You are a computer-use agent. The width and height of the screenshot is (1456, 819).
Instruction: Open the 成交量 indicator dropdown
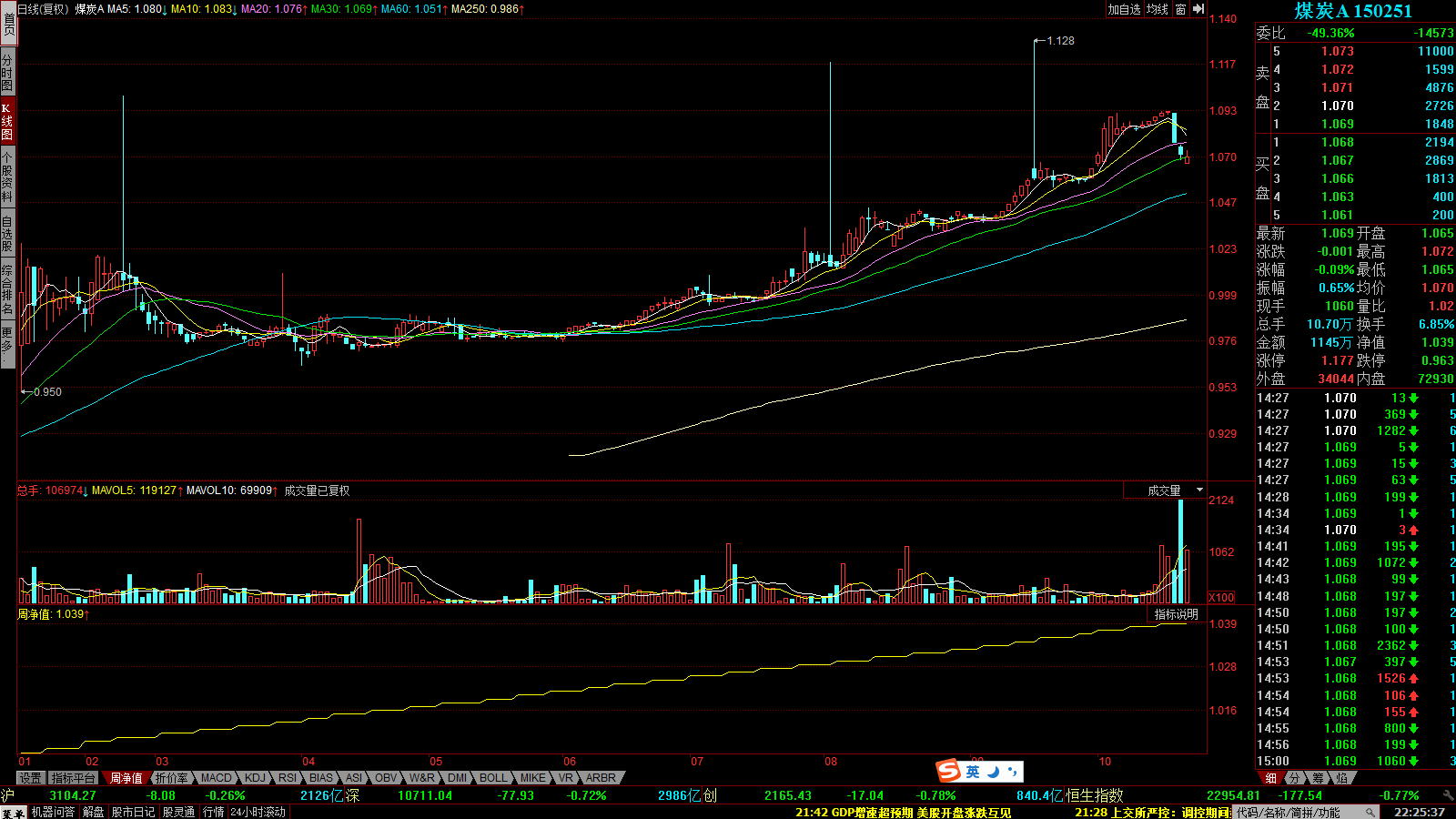coord(1165,490)
